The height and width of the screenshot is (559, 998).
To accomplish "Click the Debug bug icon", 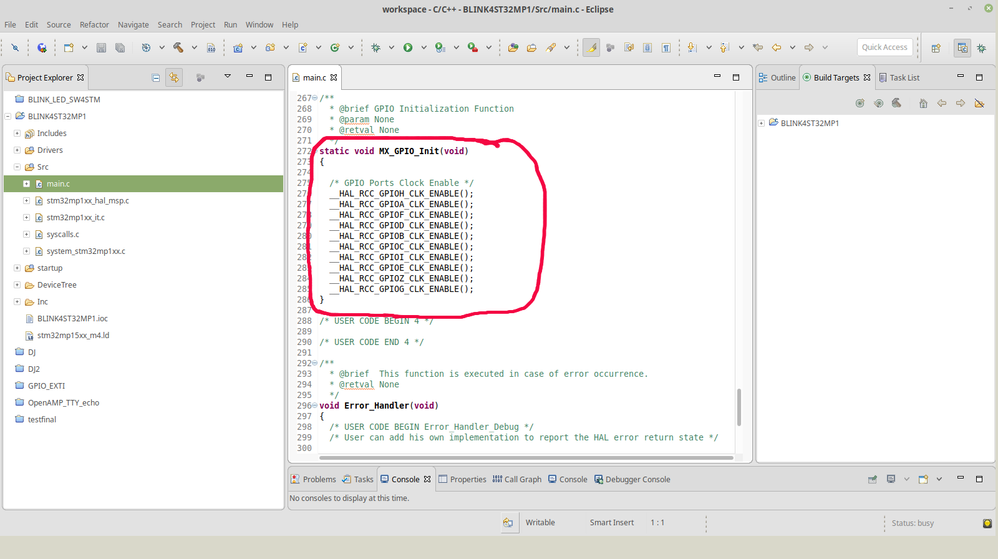I will click(x=376, y=47).
